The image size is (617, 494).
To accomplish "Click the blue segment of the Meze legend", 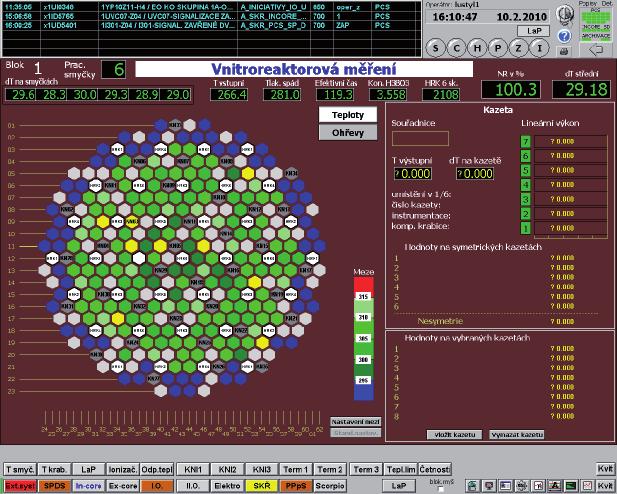I will (364, 392).
